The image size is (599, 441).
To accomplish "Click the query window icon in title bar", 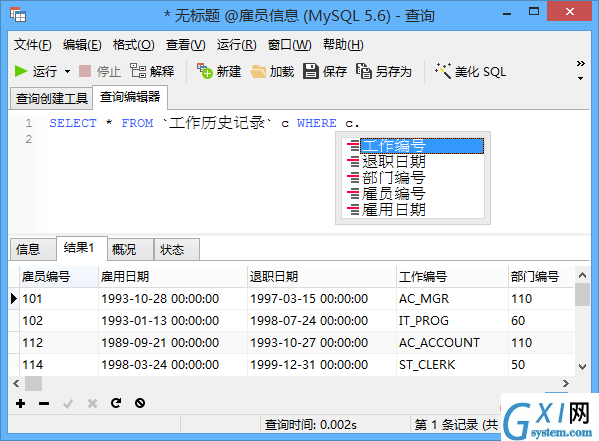I will (18, 15).
